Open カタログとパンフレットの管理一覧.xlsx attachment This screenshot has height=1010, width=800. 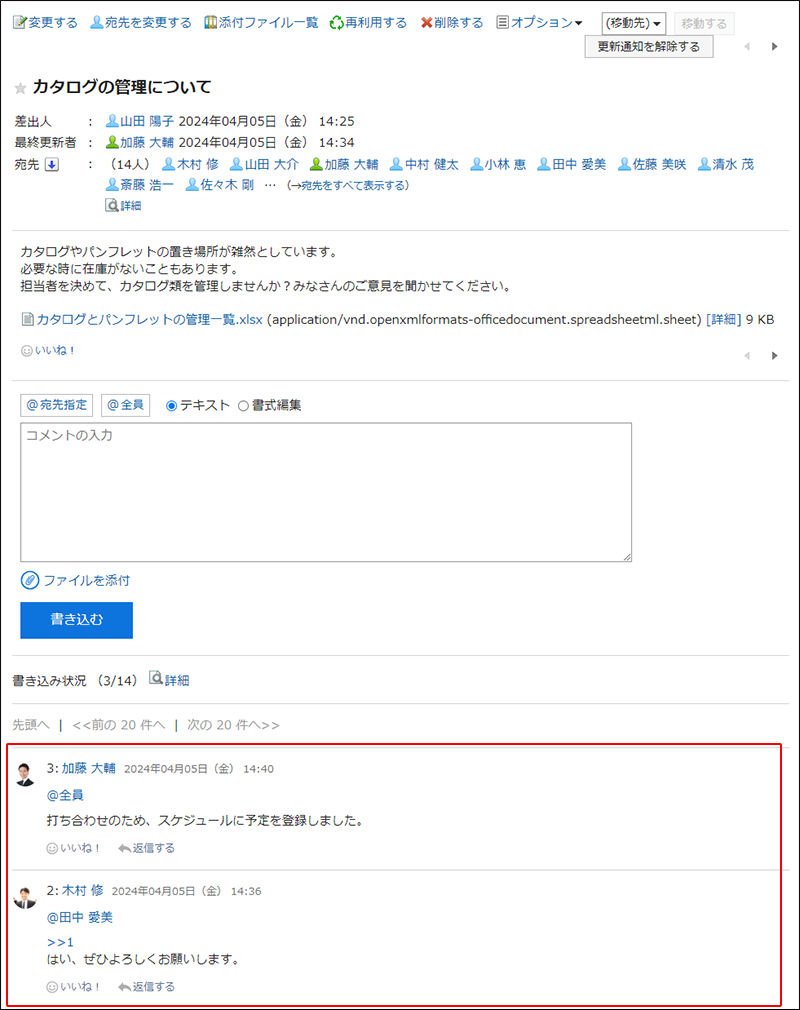(x=142, y=319)
